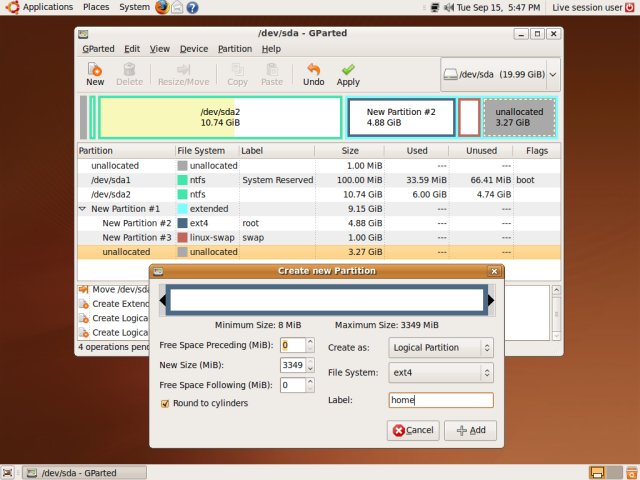This screenshot has width=640, height=480.
Task: Open the File System dropdown showing ext4
Action: coord(441,373)
